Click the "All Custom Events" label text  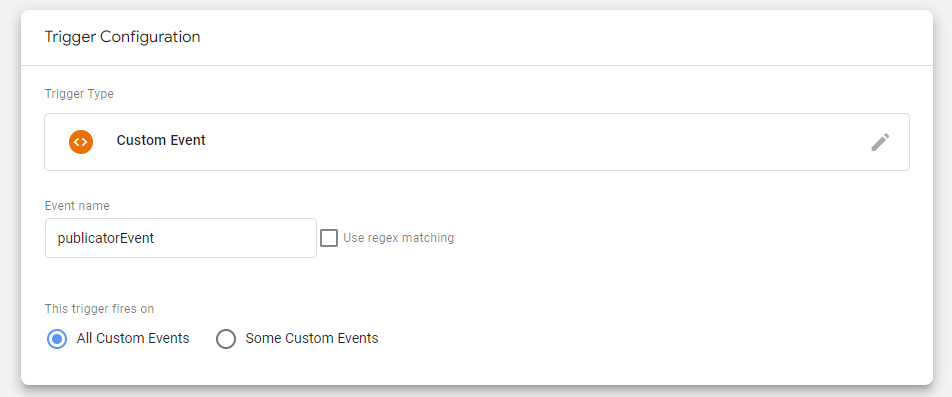coord(133,338)
